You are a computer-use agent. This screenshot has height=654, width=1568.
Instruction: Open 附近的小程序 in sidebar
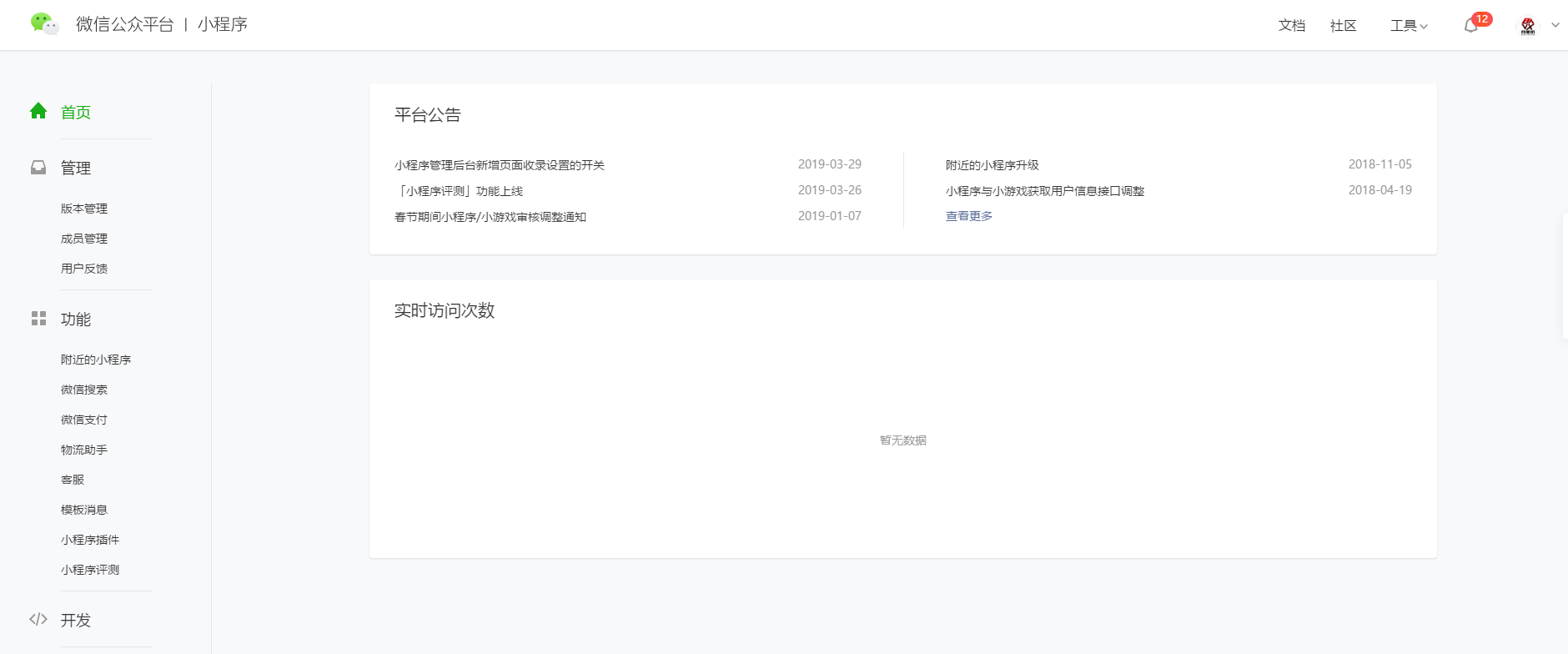(x=96, y=360)
